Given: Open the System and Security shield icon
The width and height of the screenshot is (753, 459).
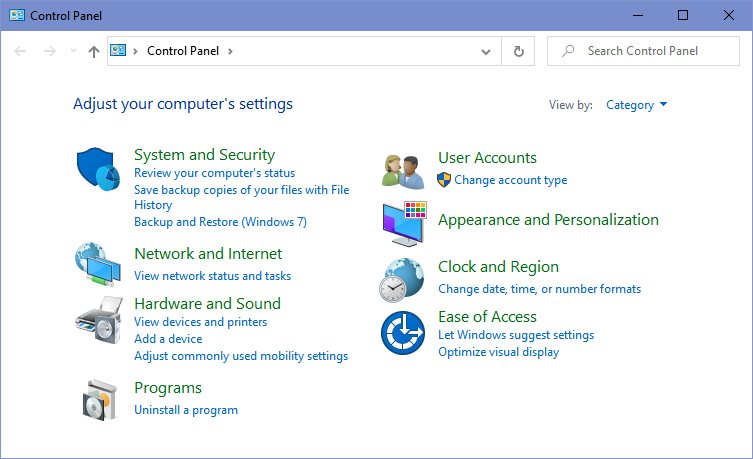Looking at the screenshot, I should point(98,169).
